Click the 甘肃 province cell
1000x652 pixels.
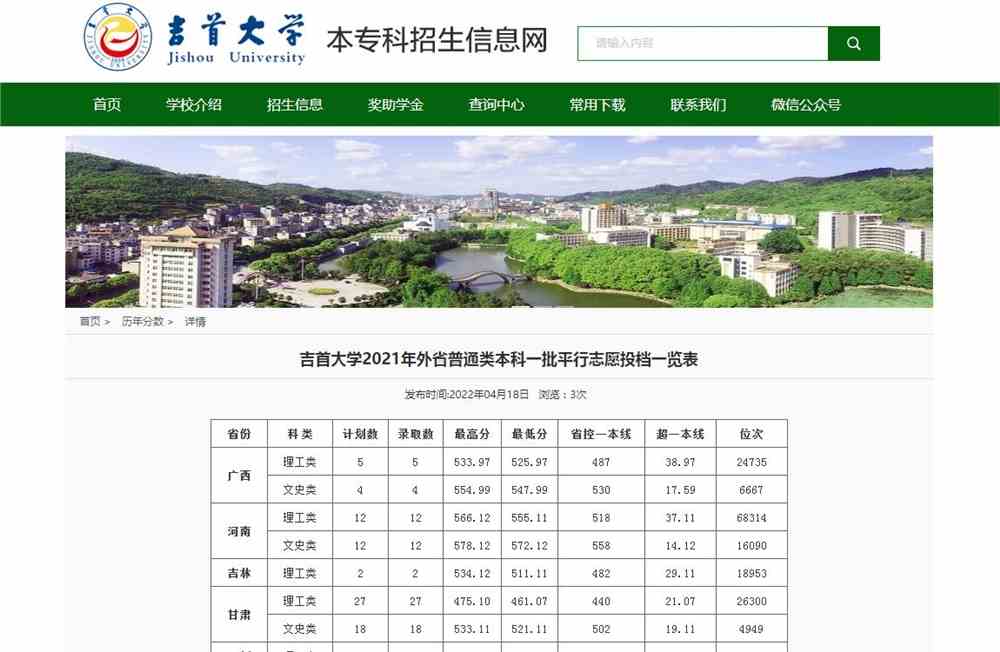pos(239,614)
